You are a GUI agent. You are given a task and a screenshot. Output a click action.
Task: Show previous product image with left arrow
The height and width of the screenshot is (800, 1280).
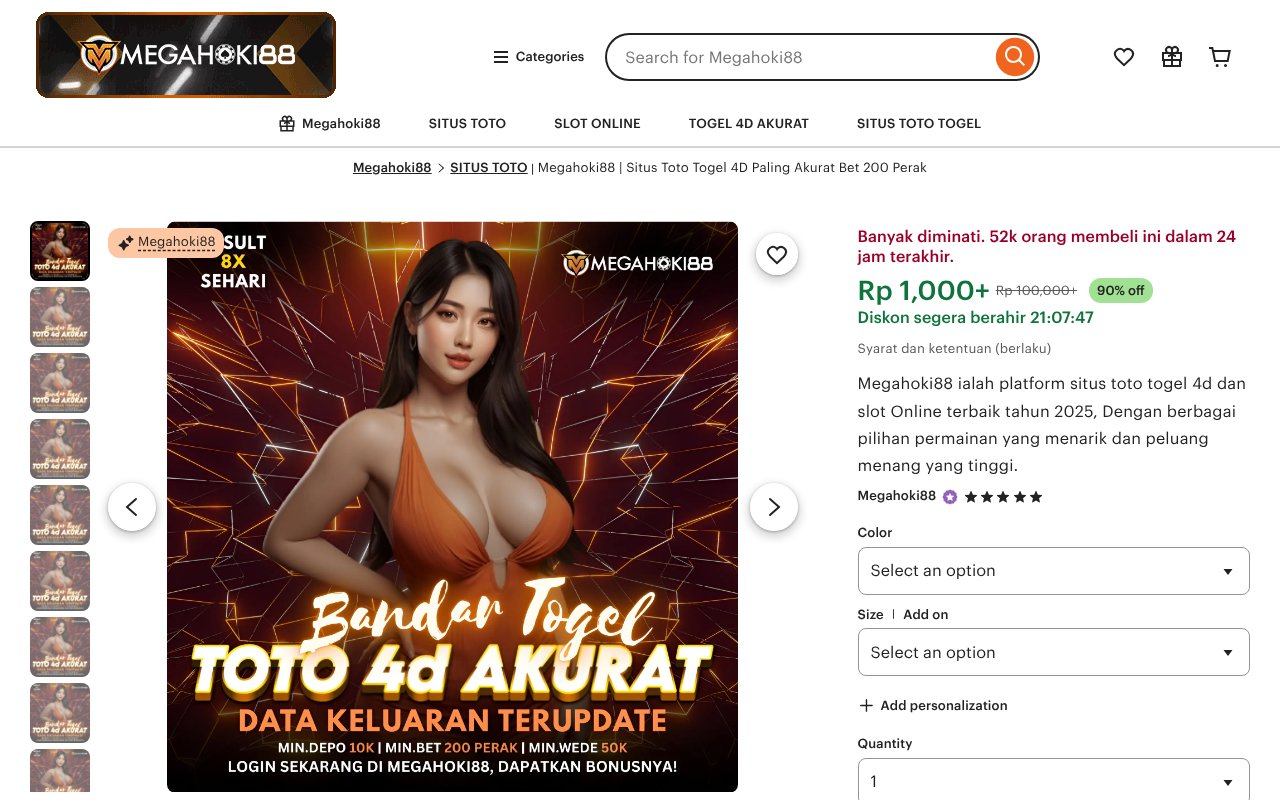pyautogui.click(x=132, y=507)
